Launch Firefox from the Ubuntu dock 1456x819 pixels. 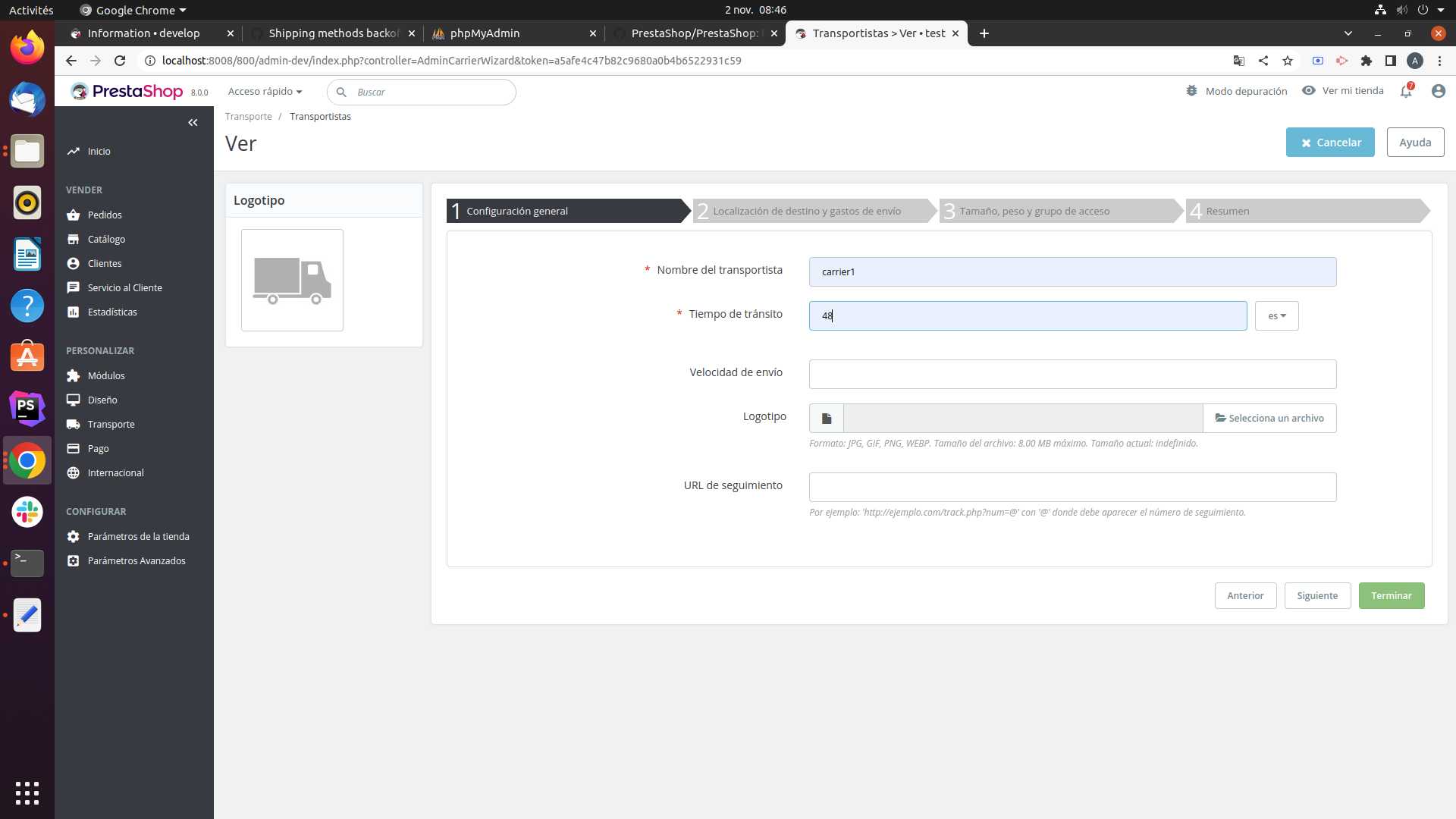(x=27, y=47)
